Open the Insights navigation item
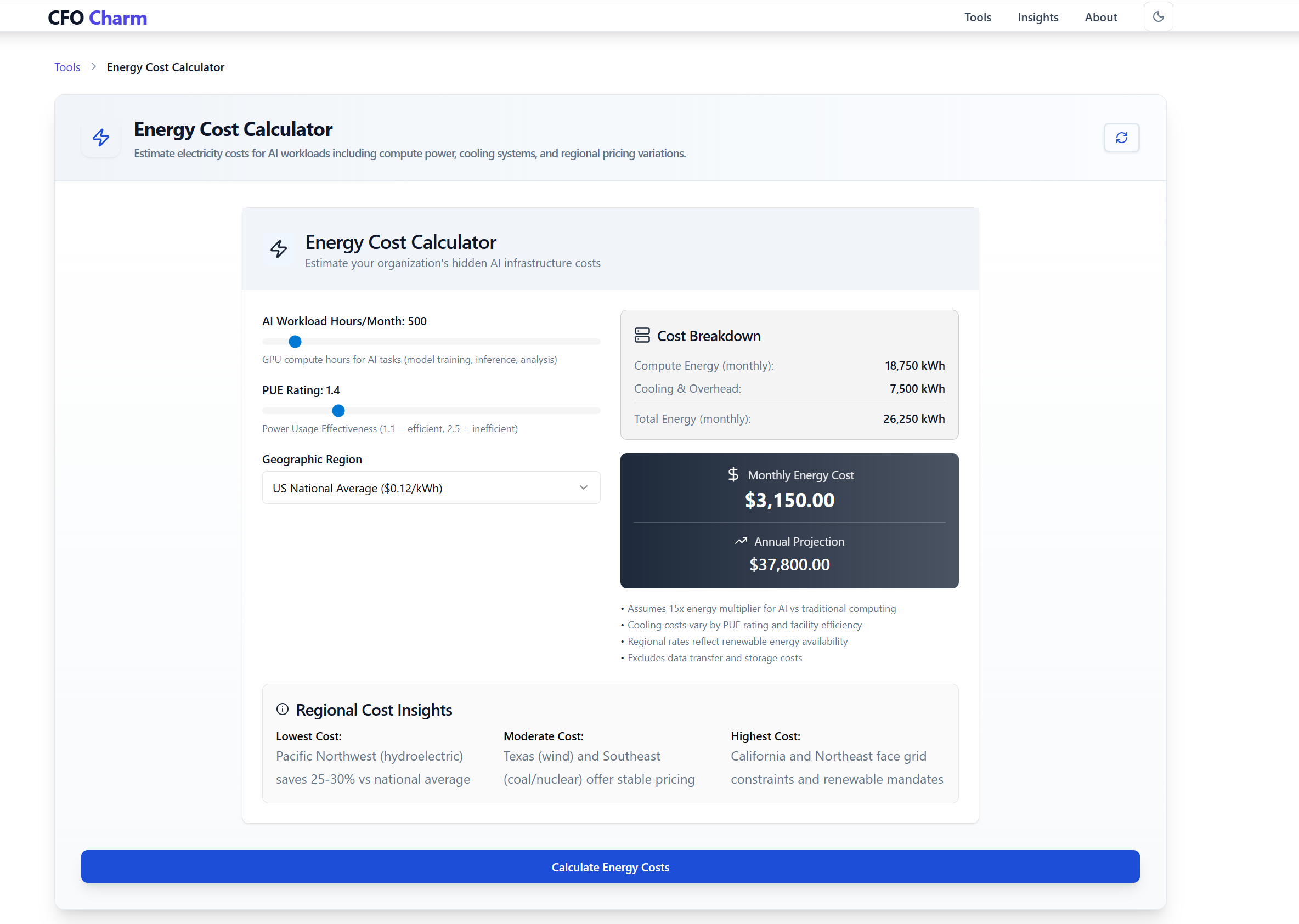Viewport: 1299px width, 924px height. [x=1037, y=18]
